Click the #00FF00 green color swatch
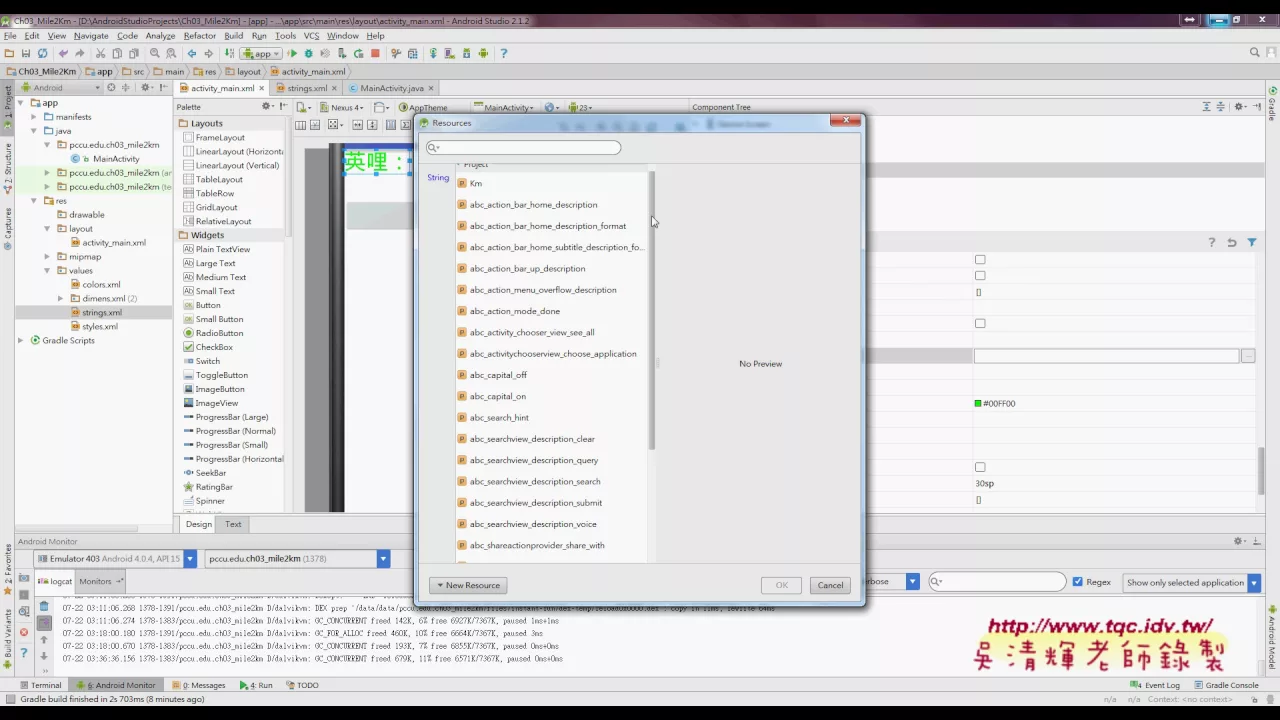This screenshot has height=720, width=1280. (978, 404)
